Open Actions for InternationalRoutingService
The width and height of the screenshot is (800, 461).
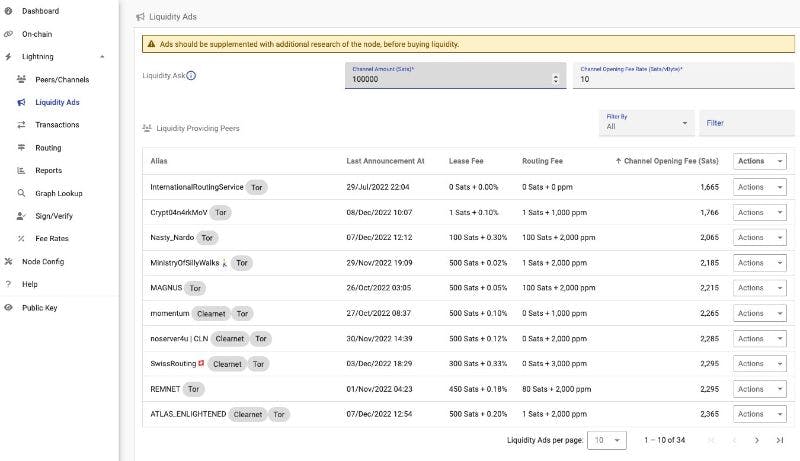click(760, 187)
